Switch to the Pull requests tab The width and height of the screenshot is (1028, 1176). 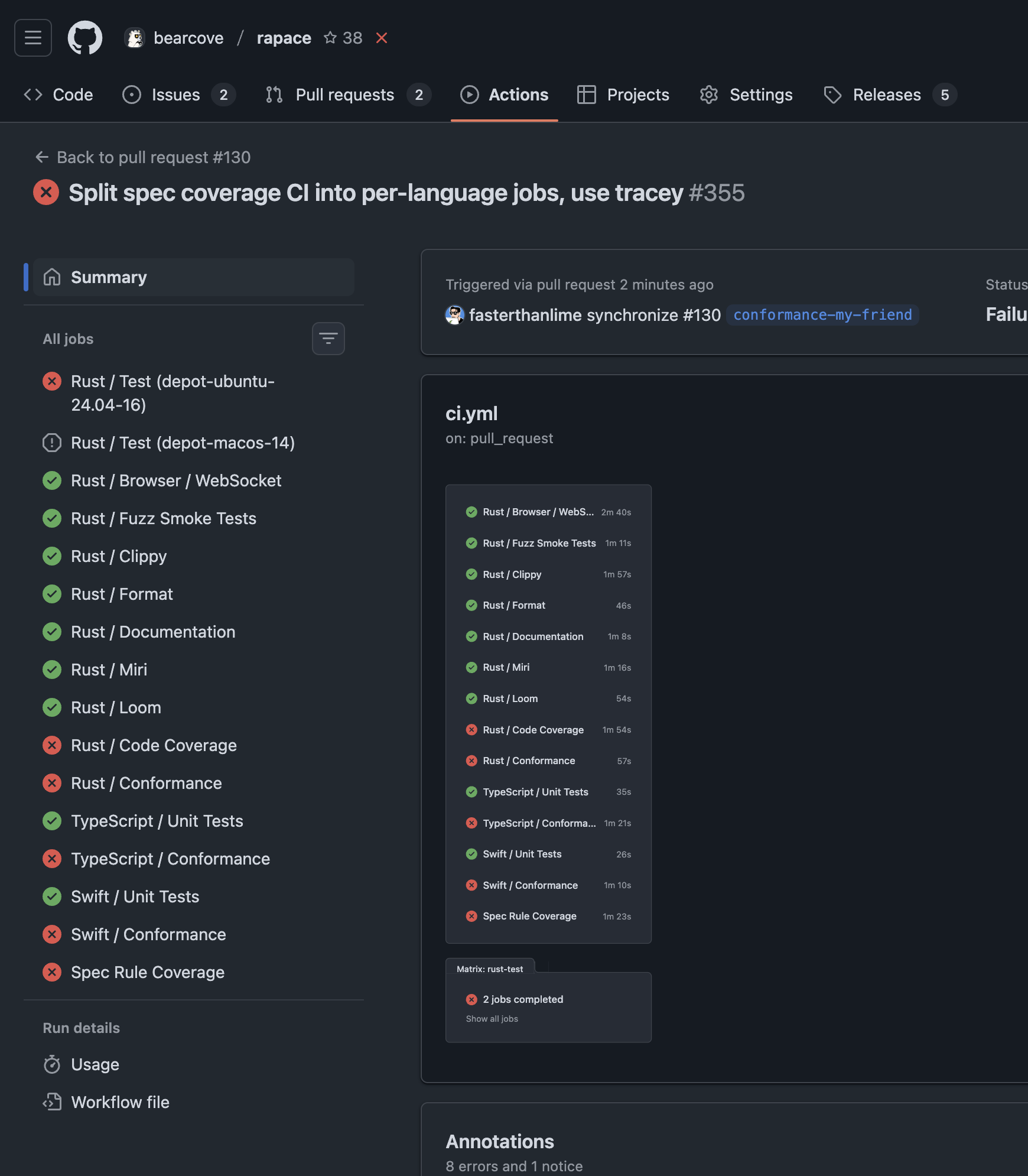point(344,95)
